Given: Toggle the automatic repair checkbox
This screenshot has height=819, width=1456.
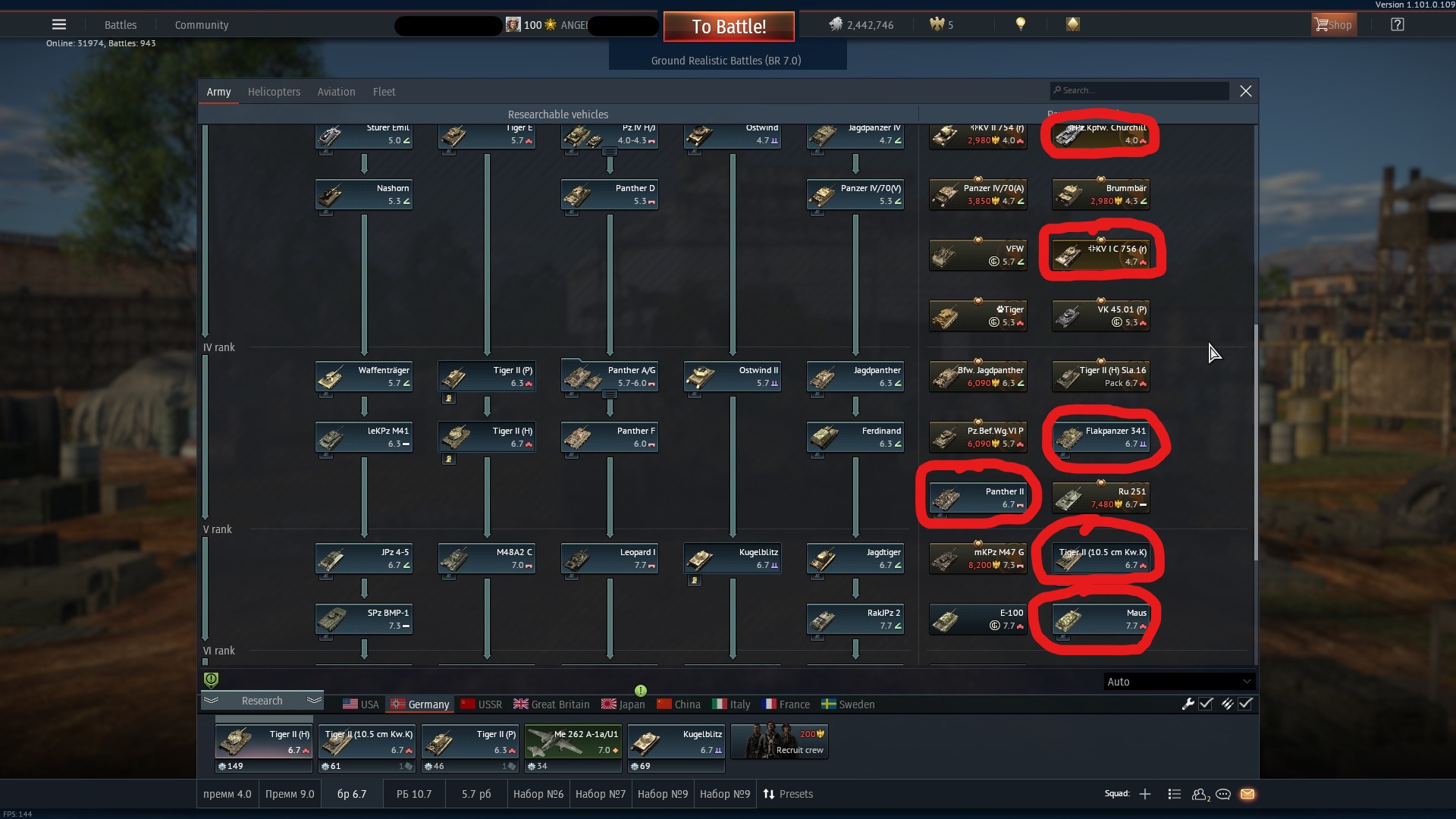Looking at the screenshot, I should coord(1206,704).
